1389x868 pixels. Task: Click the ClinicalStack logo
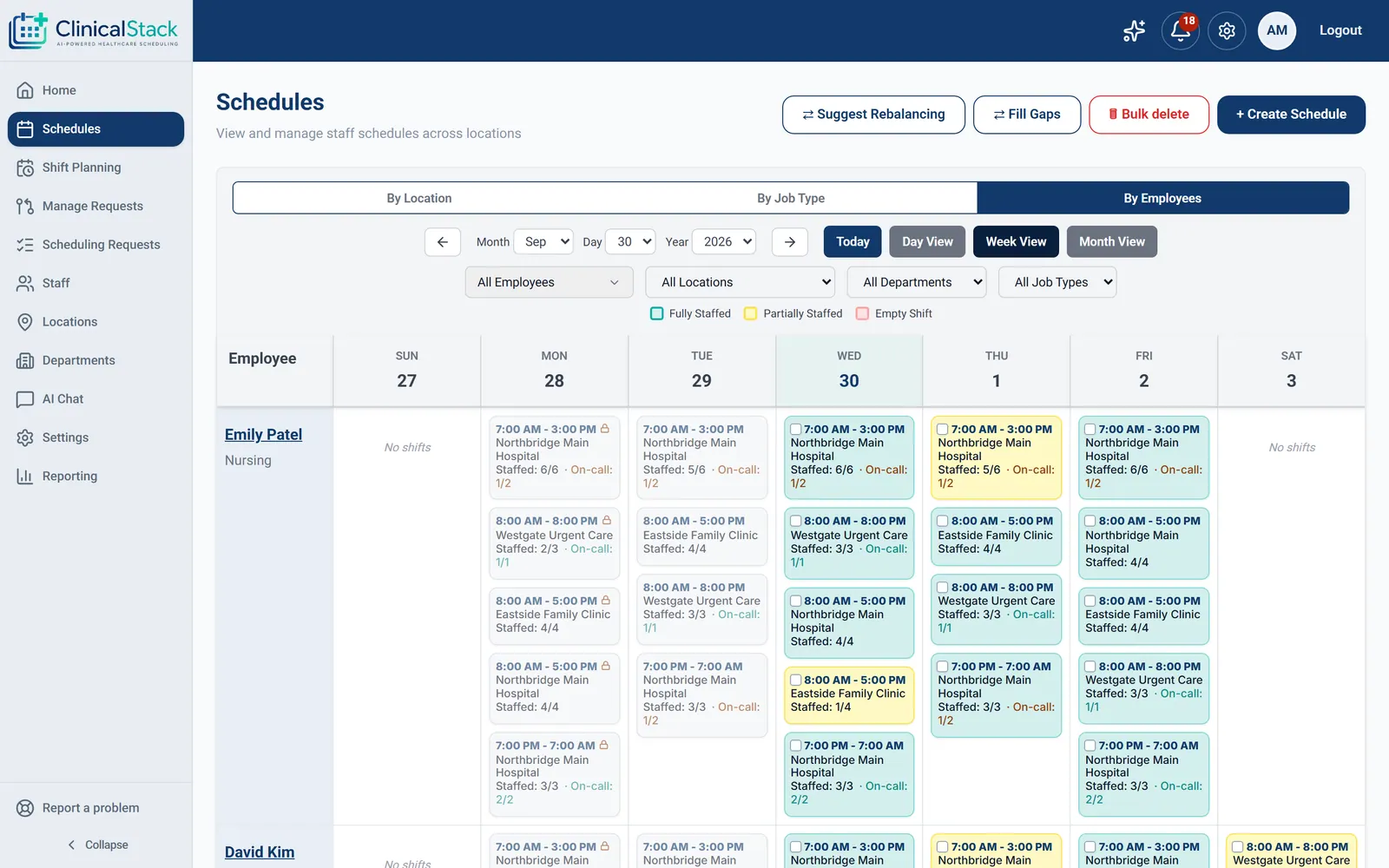pos(94,30)
